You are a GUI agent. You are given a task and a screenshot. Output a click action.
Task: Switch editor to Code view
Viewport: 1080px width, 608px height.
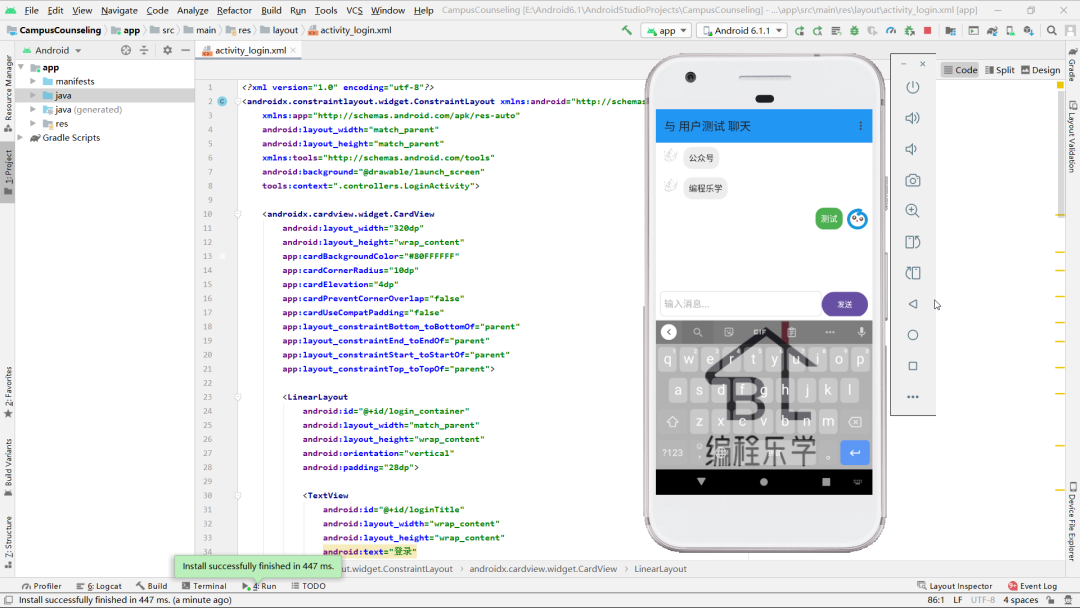[x=960, y=70]
